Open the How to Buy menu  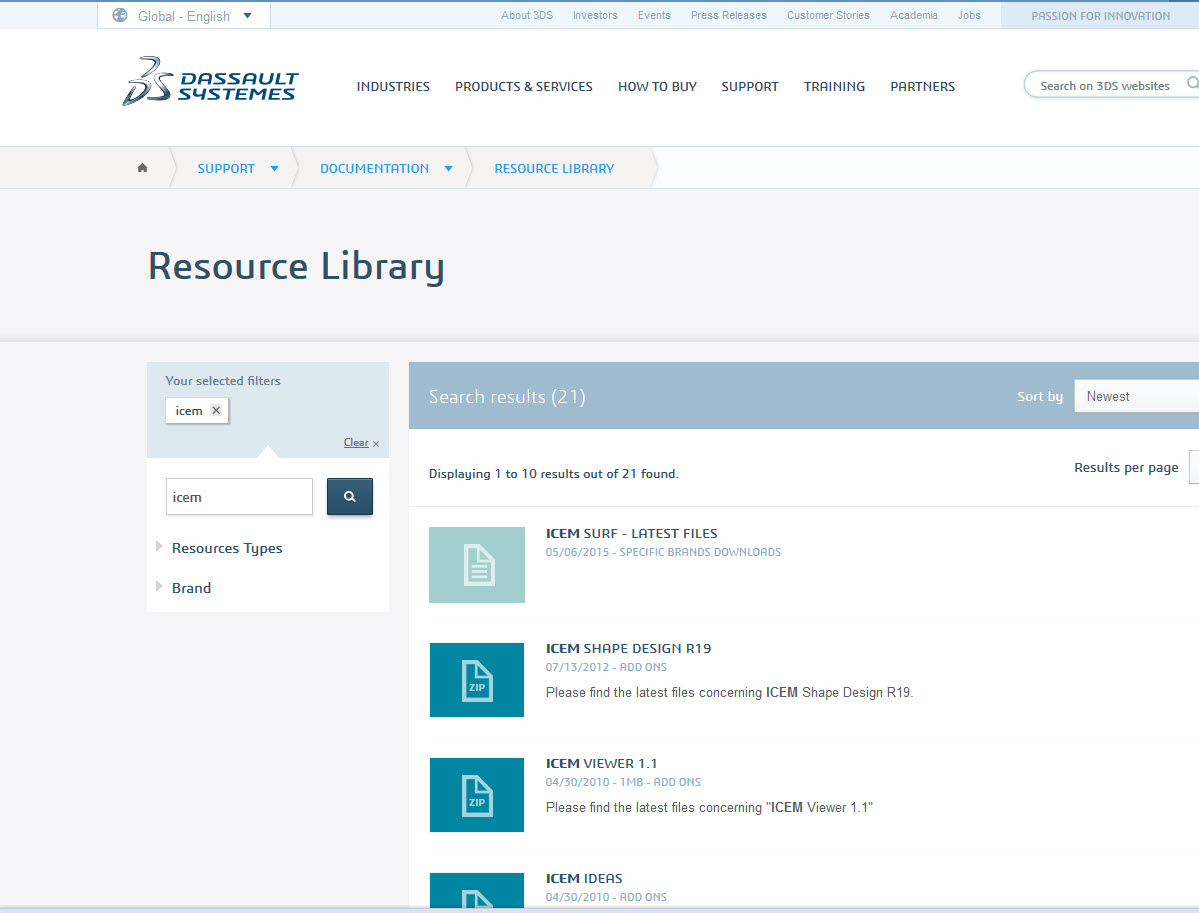658,86
